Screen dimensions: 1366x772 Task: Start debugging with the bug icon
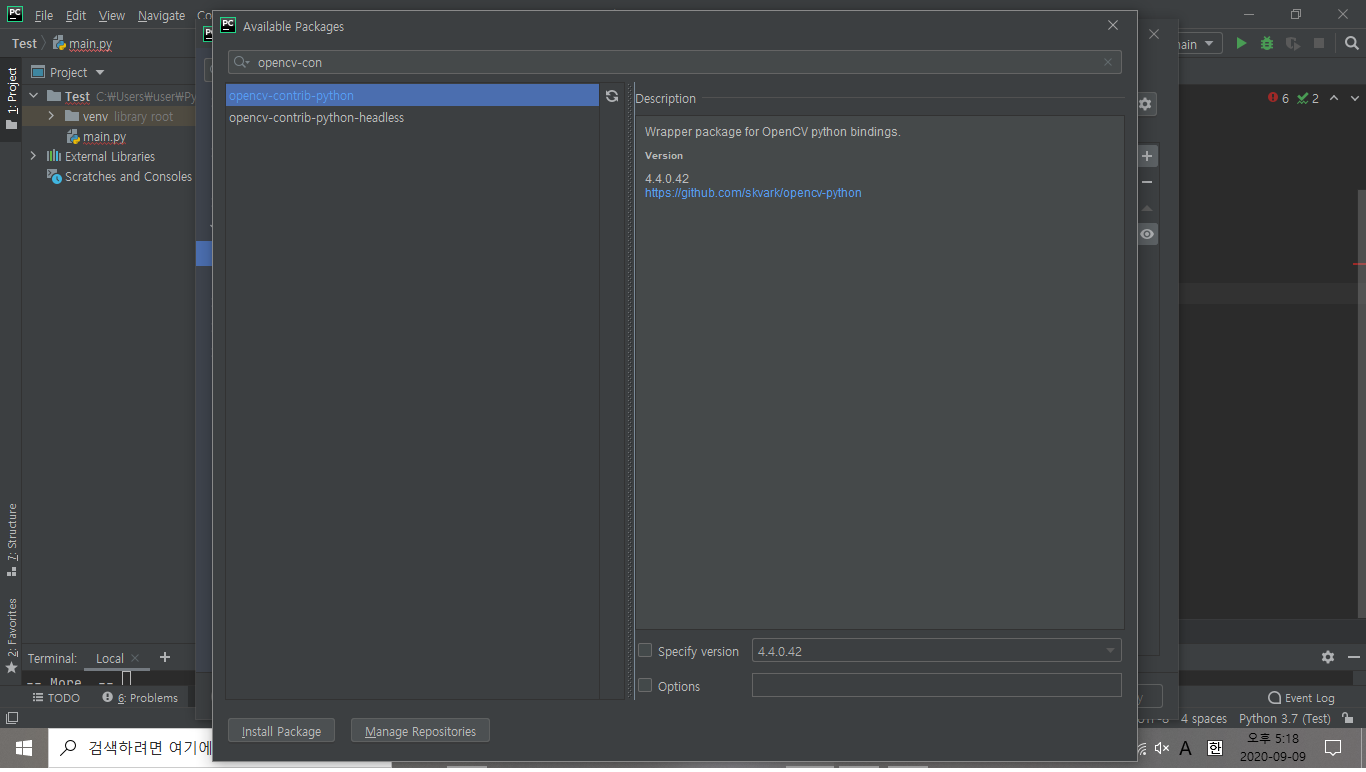1267,44
